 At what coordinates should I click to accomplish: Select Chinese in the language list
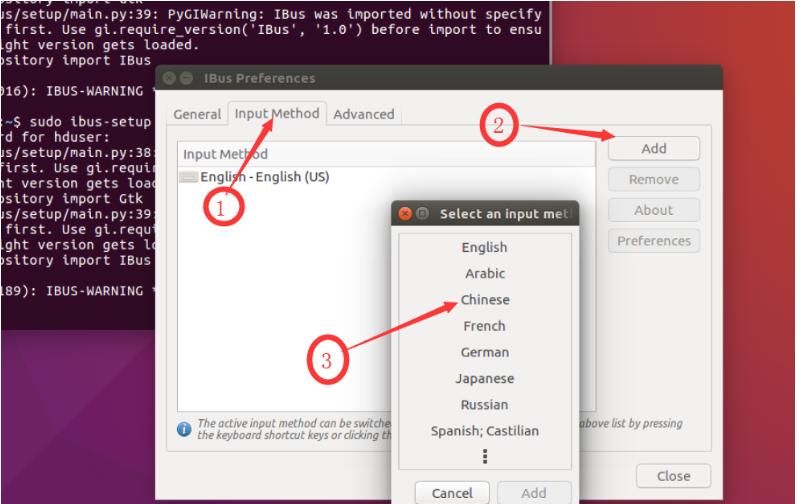click(x=484, y=300)
